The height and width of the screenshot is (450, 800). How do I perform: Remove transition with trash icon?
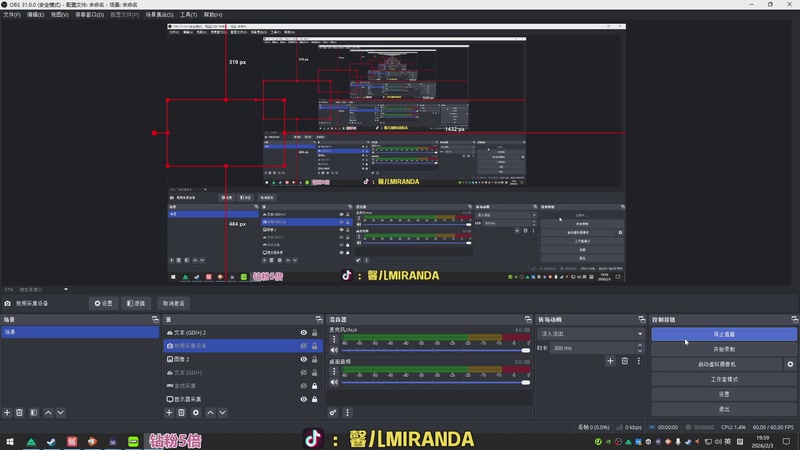pyautogui.click(x=624, y=361)
